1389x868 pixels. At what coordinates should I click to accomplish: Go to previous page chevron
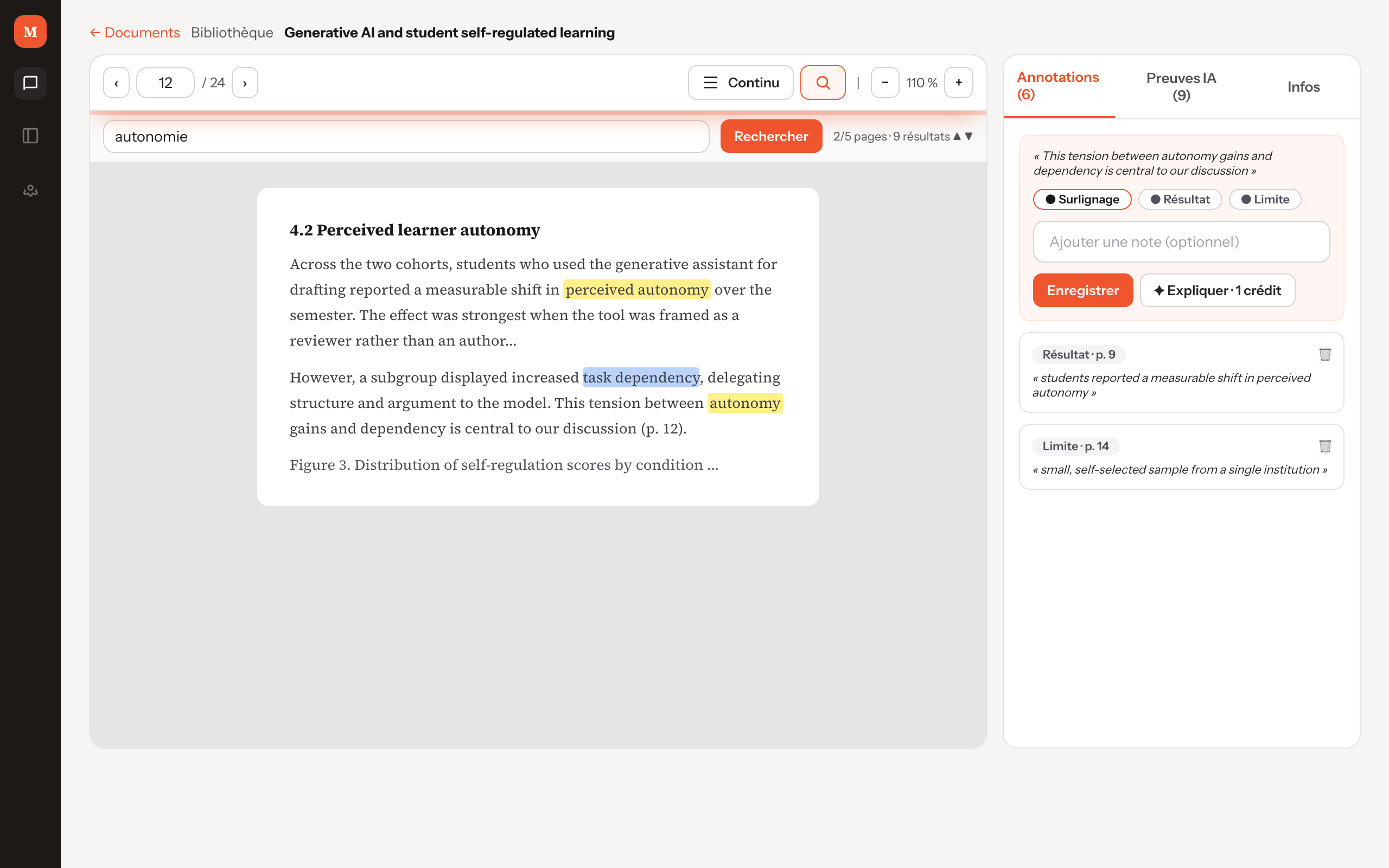click(x=117, y=82)
